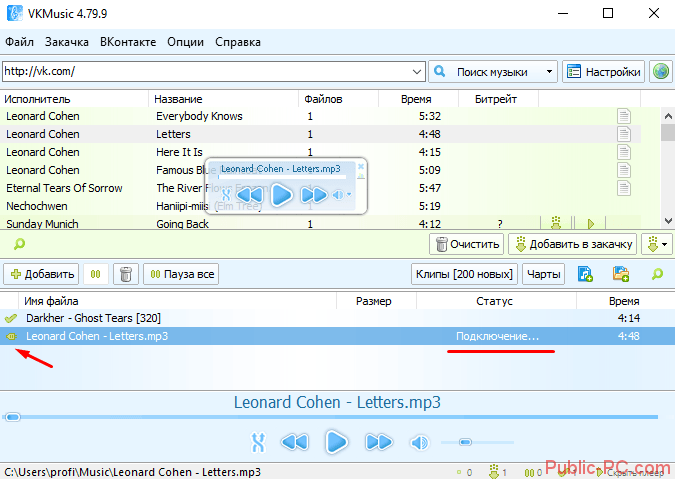The image size is (675, 479).
Task: Open the Закачка menu
Action: coord(67,42)
